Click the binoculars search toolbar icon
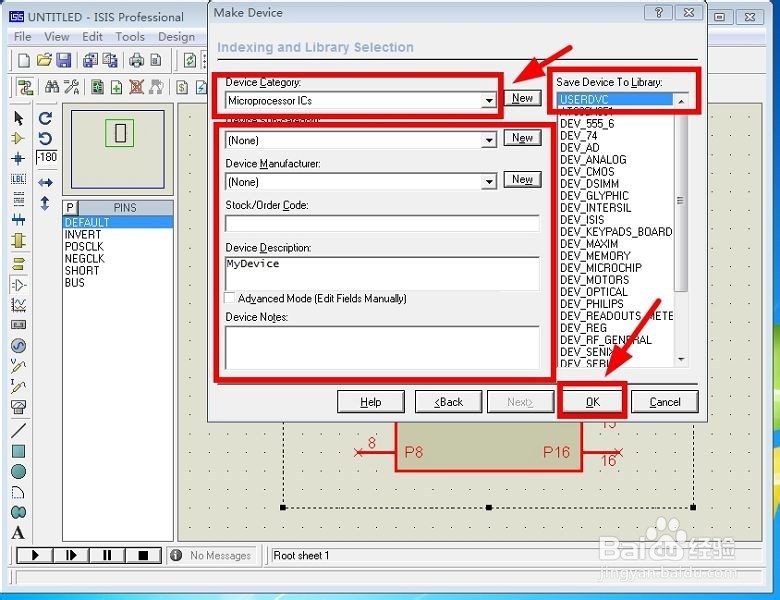 pyautogui.click(x=52, y=87)
